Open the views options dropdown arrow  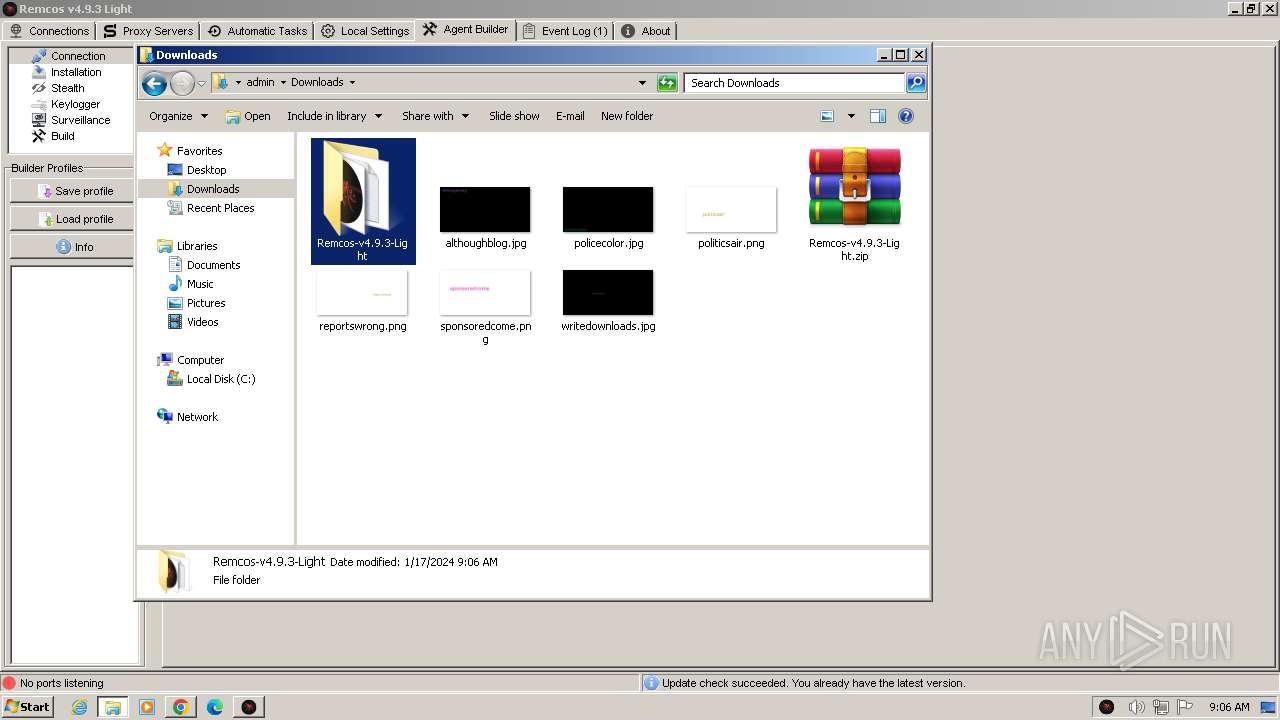click(x=851, y=116)
